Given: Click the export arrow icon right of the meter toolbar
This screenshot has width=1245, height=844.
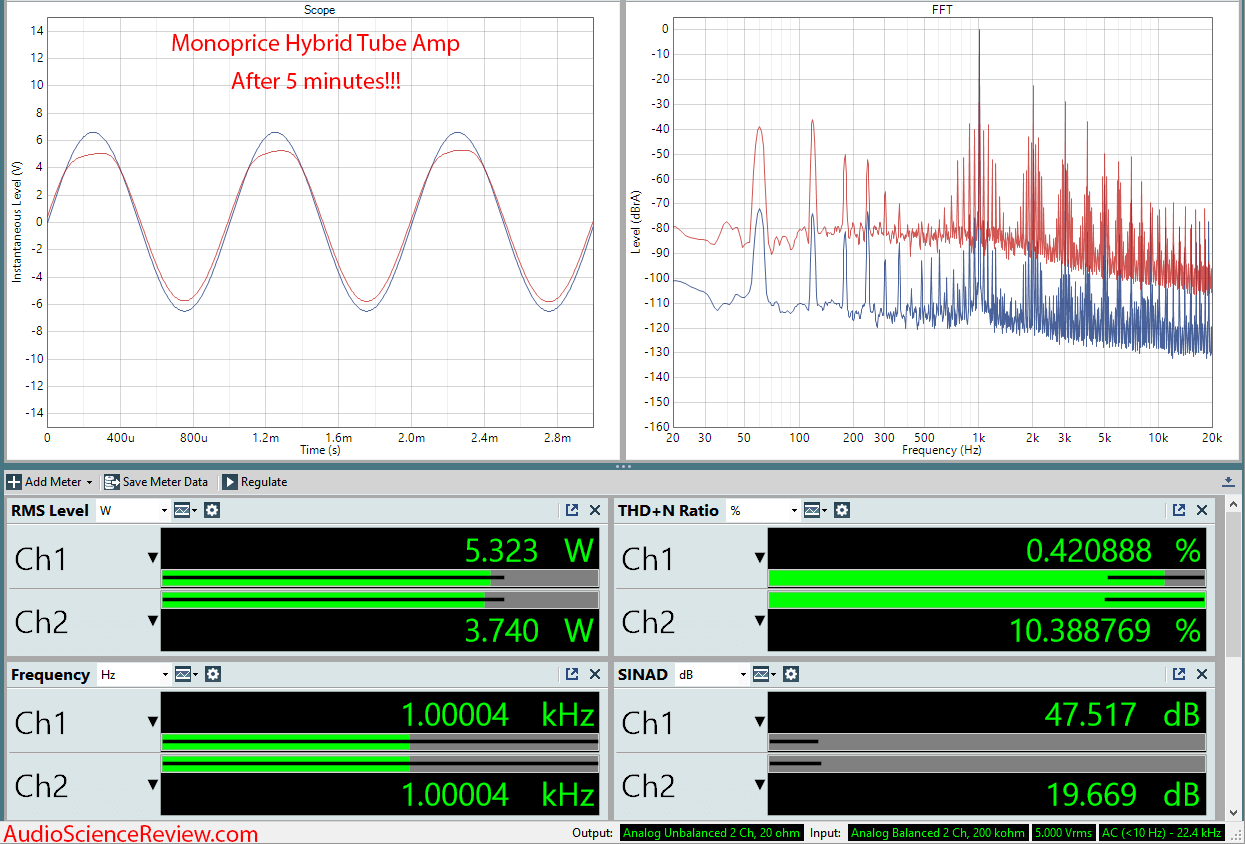Looking at the screenshot, I should point(1228,482).
